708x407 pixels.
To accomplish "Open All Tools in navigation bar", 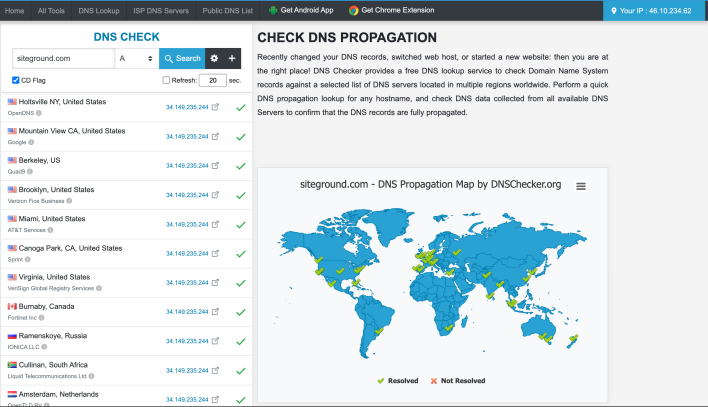I will coord(51,11).
